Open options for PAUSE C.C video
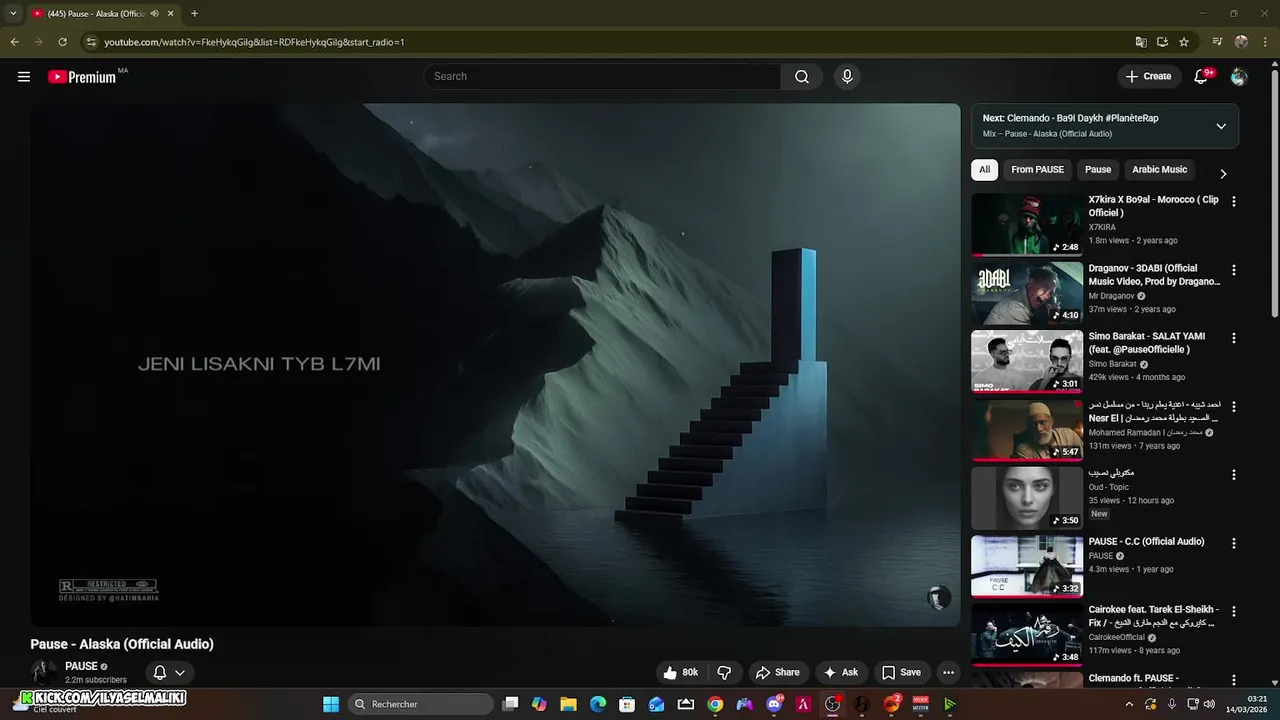 pyautogui.click(x=1233, y=543)
